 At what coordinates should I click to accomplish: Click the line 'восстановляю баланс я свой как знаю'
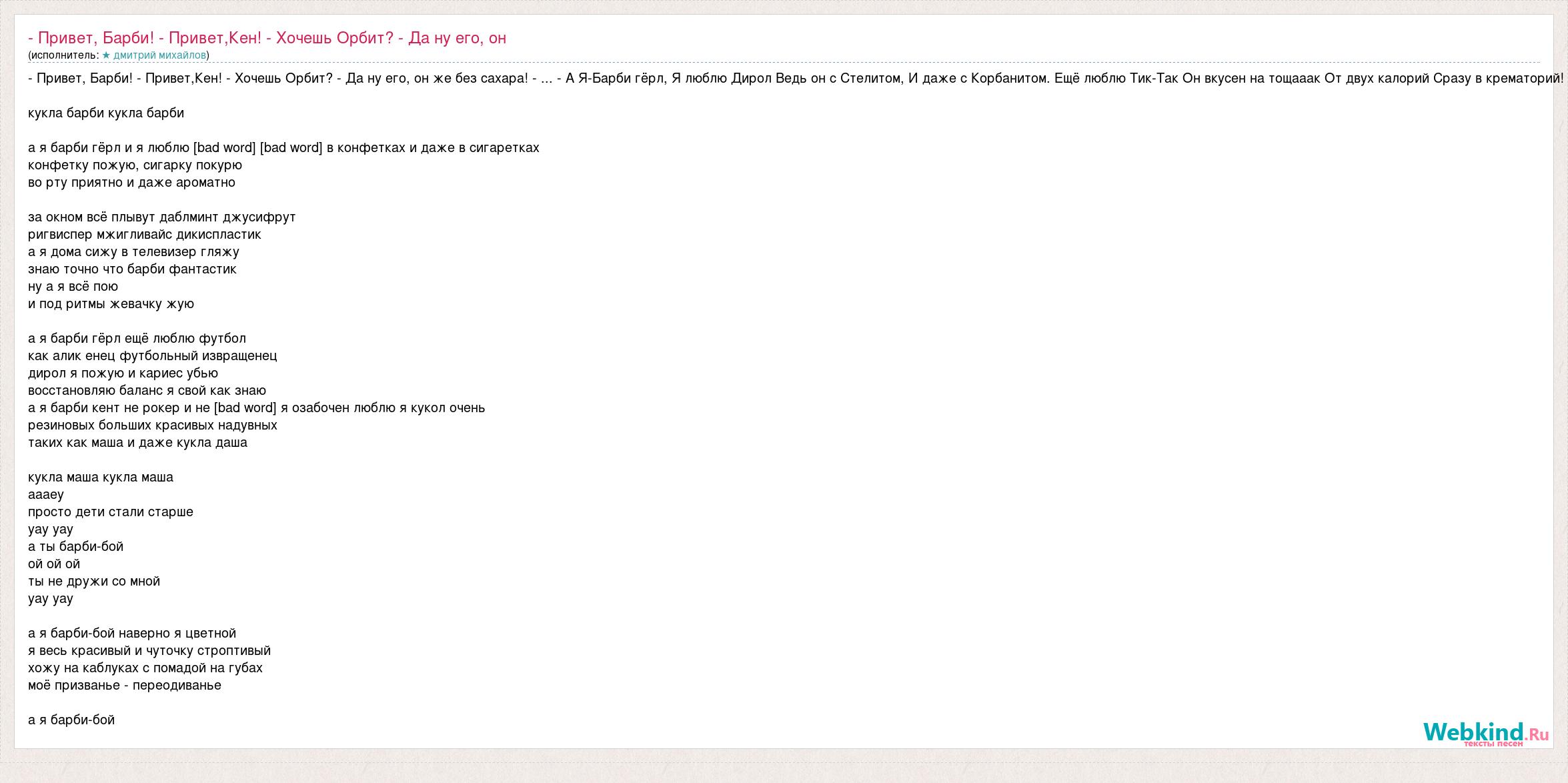(x=147, y=390)
